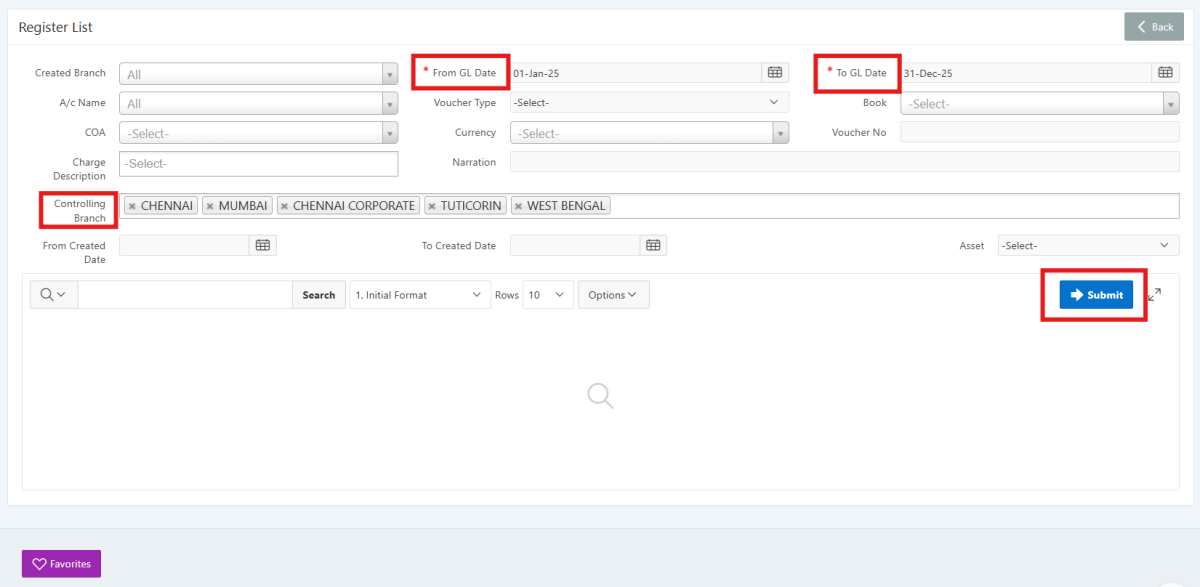
Task: Open the From Created Date calendar icon
Action: pos(263,245)
